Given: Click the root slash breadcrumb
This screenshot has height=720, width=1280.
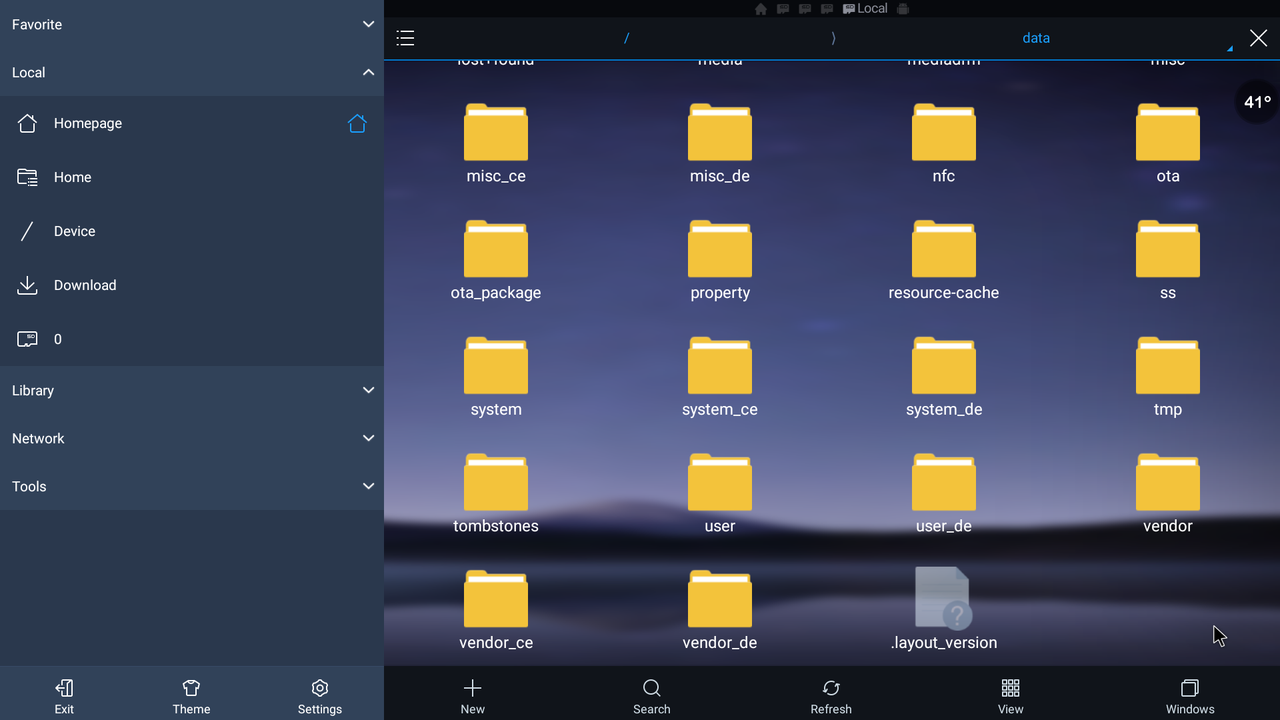Looking at the screenshot, I should [x=627, y=38].
